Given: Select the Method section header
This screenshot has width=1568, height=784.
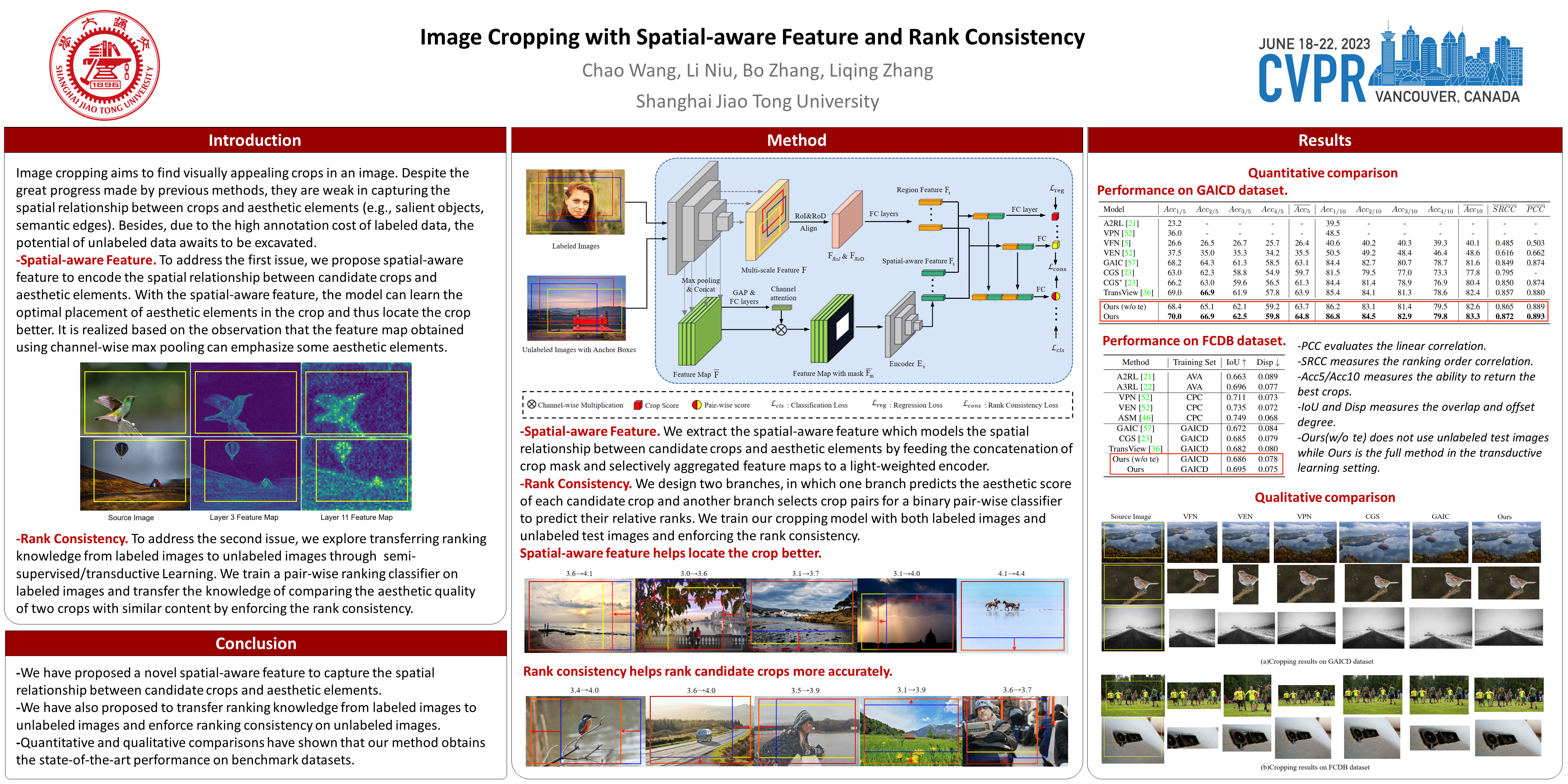Looking at the screenshot, I should pyautogui.click(x=796, y=140).
